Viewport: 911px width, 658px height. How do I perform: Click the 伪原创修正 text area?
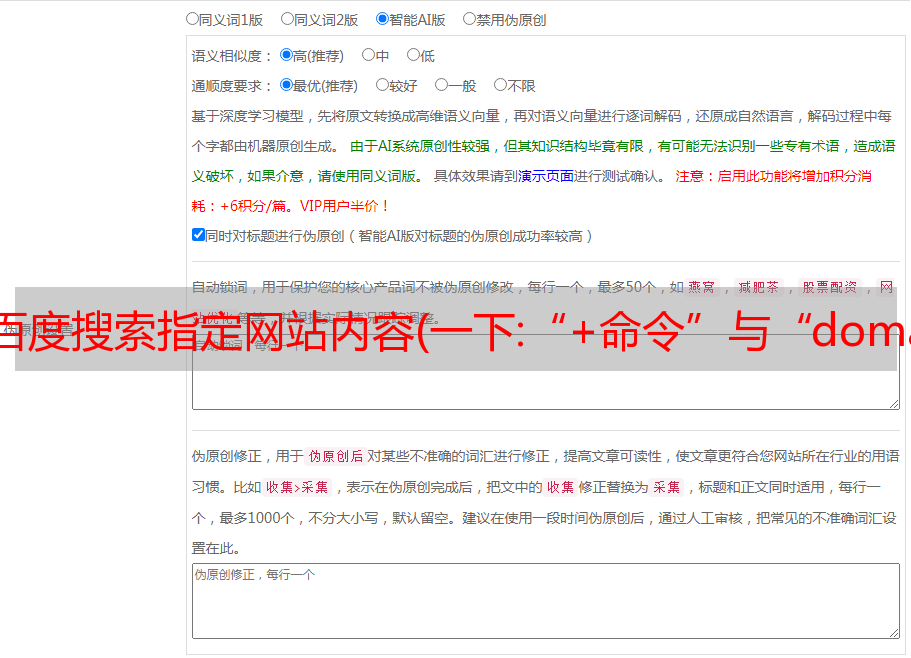click(546, 601)
